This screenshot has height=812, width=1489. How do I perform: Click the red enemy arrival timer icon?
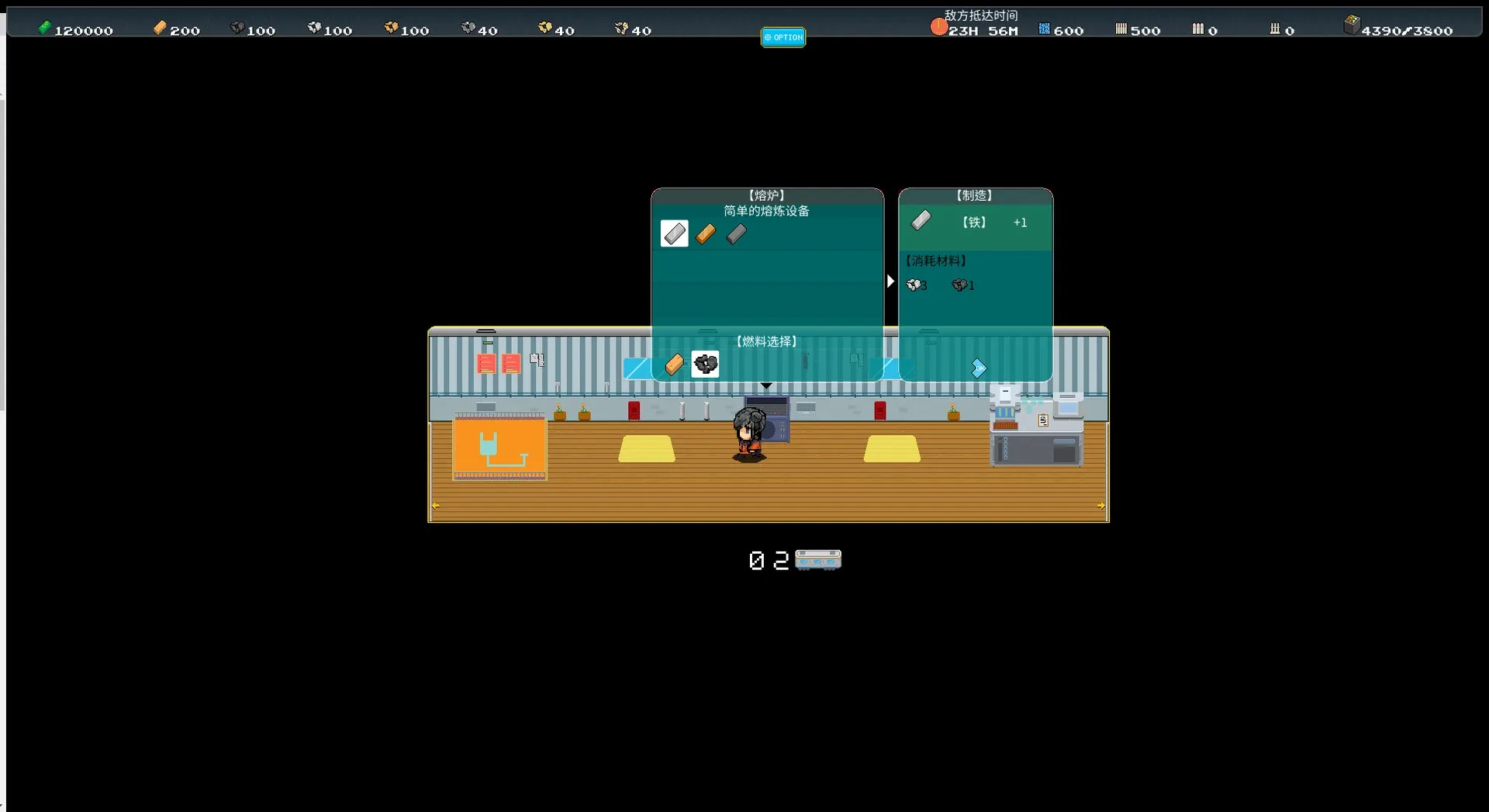pyautogui.click(x=938, y=28)
